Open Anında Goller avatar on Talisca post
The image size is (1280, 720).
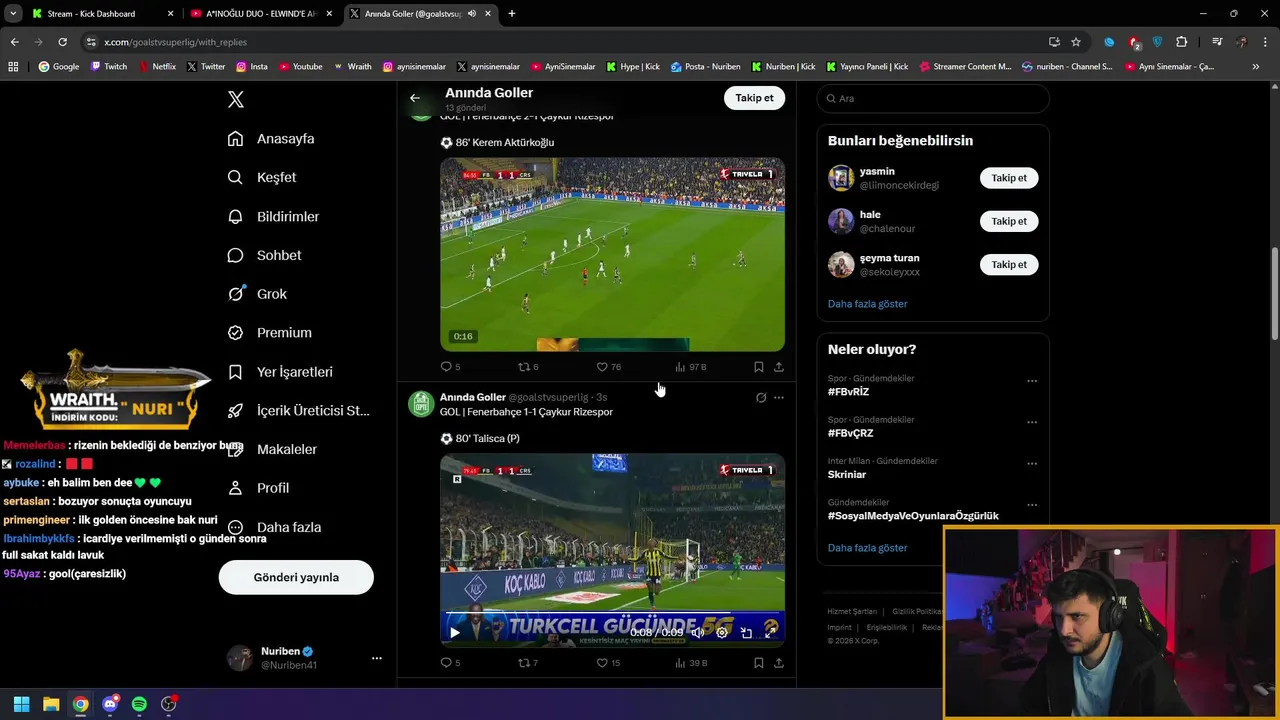coord(421,403)
